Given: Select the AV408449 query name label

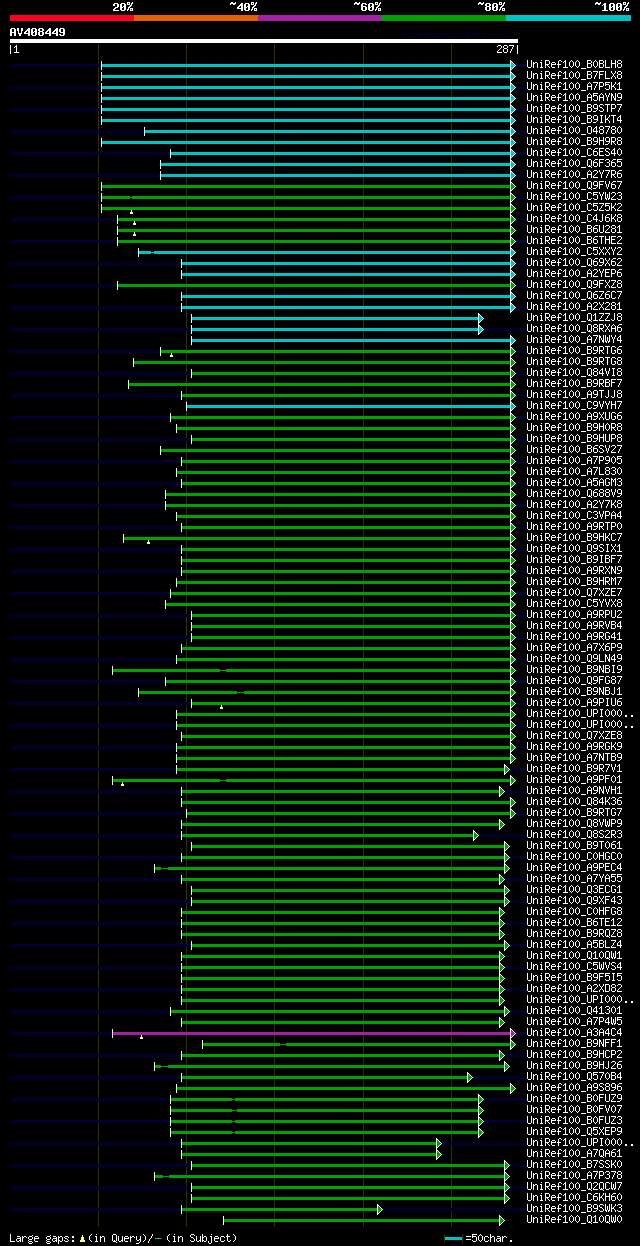Looking at the screenshot, I should click(x=38, y=32).
